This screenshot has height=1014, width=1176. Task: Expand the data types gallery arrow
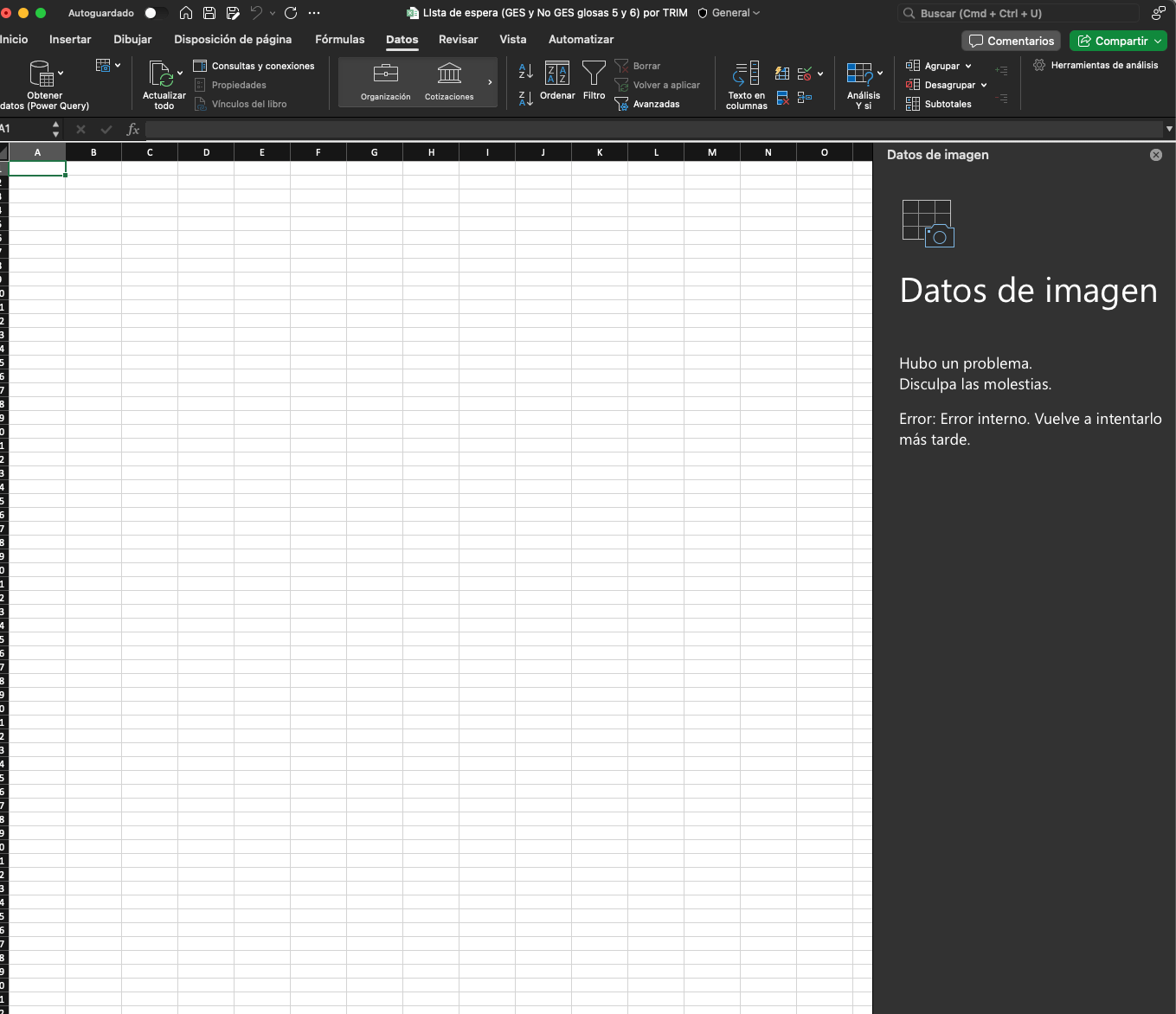490,82
